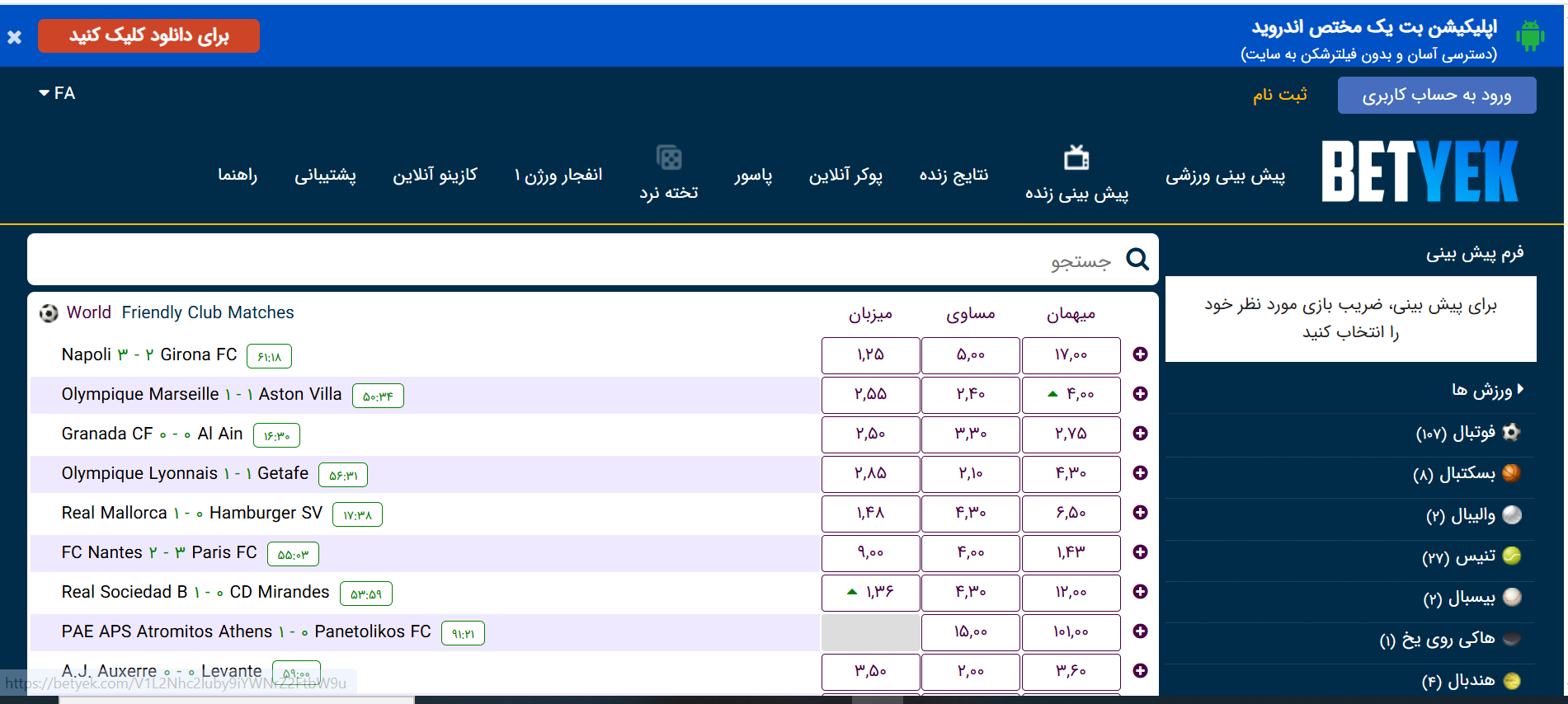Viewport: 1568px width, 704px height.
Task: Select home odds ۱,۲۵ for Napoli
Action: tap(870, 355)
